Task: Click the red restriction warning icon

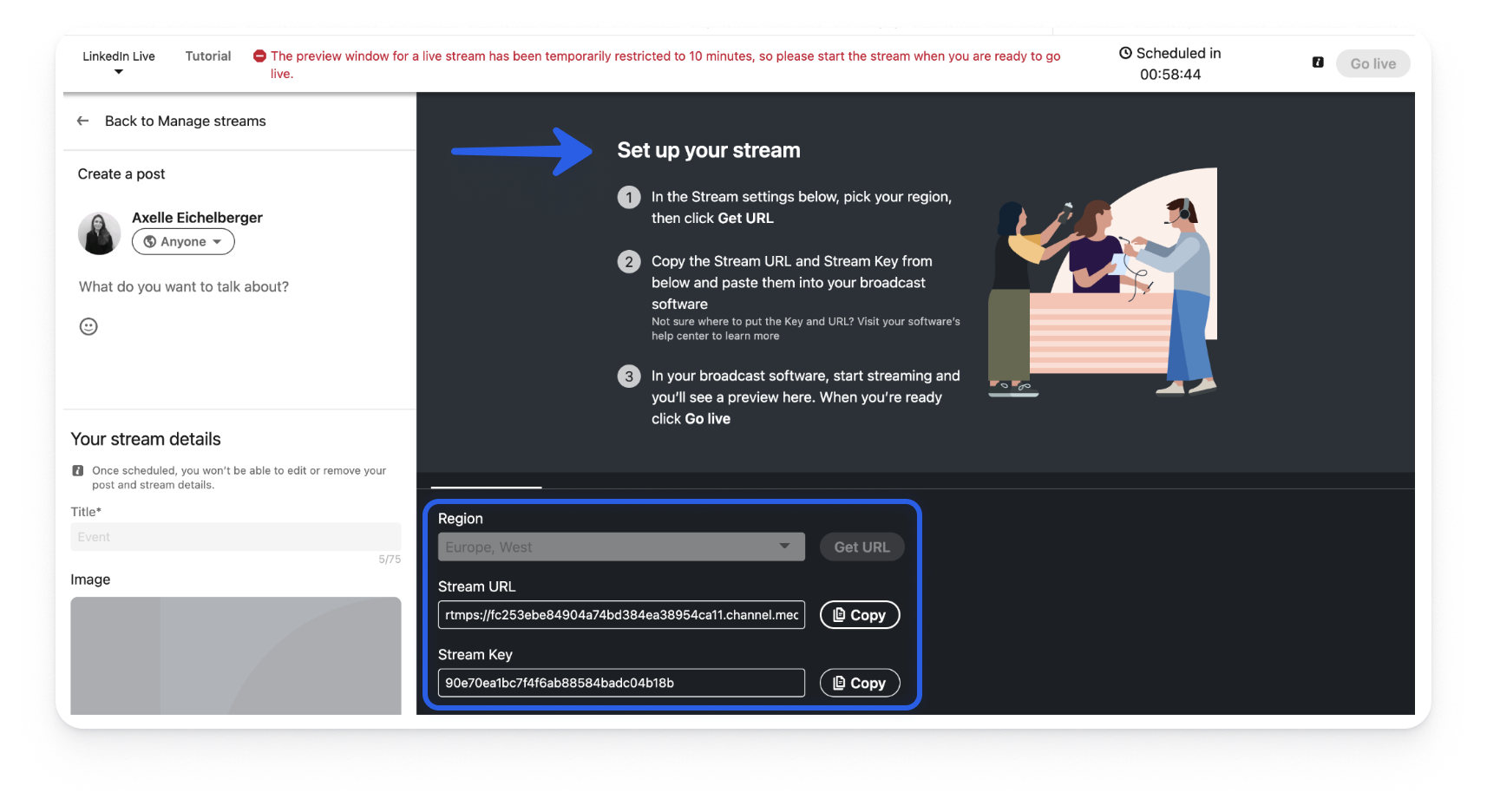Action: [x=259, y=56]
